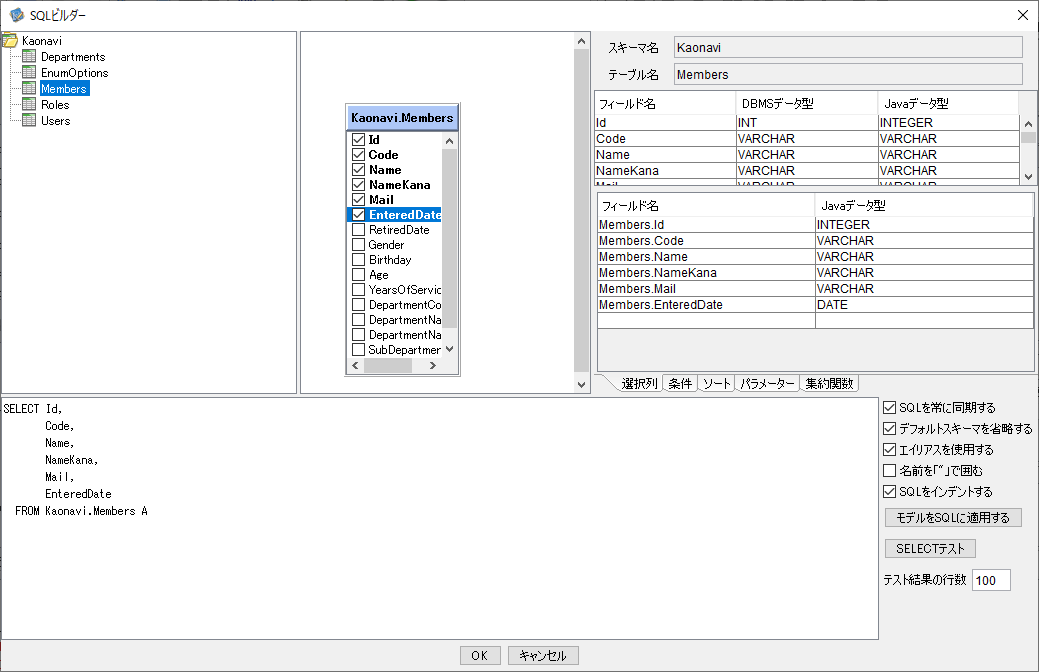The image size is (1039, 672).
Task: Toggle エイリアスを使用する checkbox
Action: point(890,450)
